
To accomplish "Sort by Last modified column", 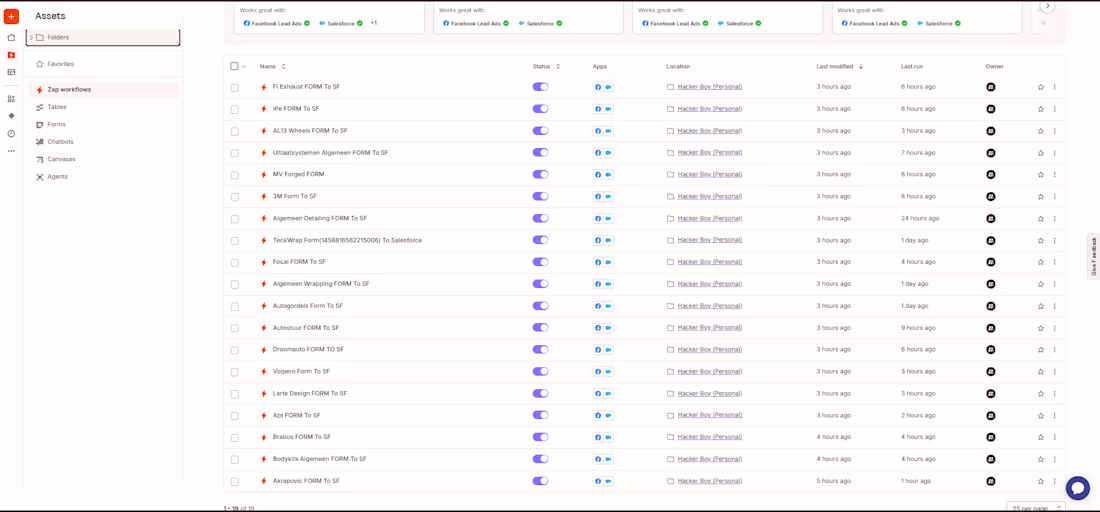I will [x=839, y=67].
